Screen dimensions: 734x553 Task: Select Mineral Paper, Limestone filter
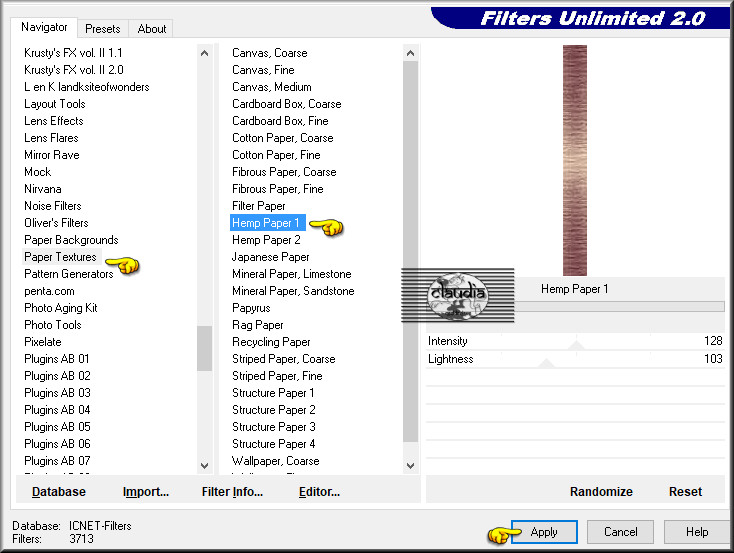(292, 274)
